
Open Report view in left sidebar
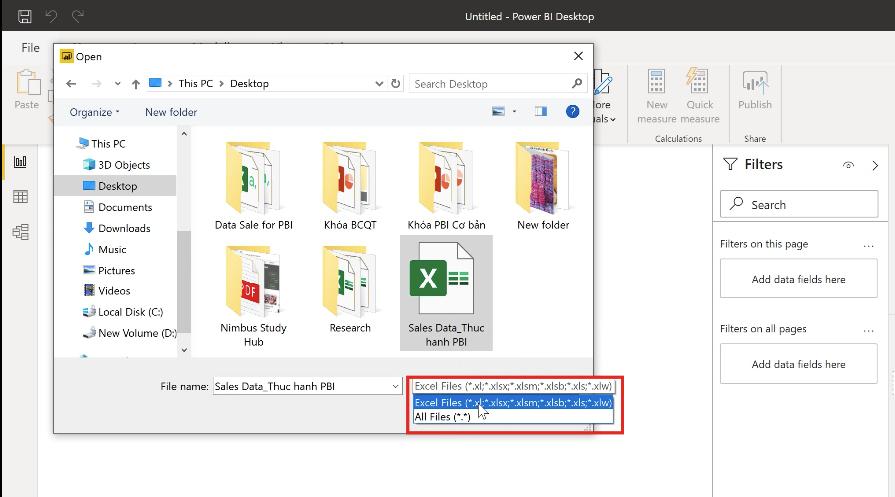20,162
